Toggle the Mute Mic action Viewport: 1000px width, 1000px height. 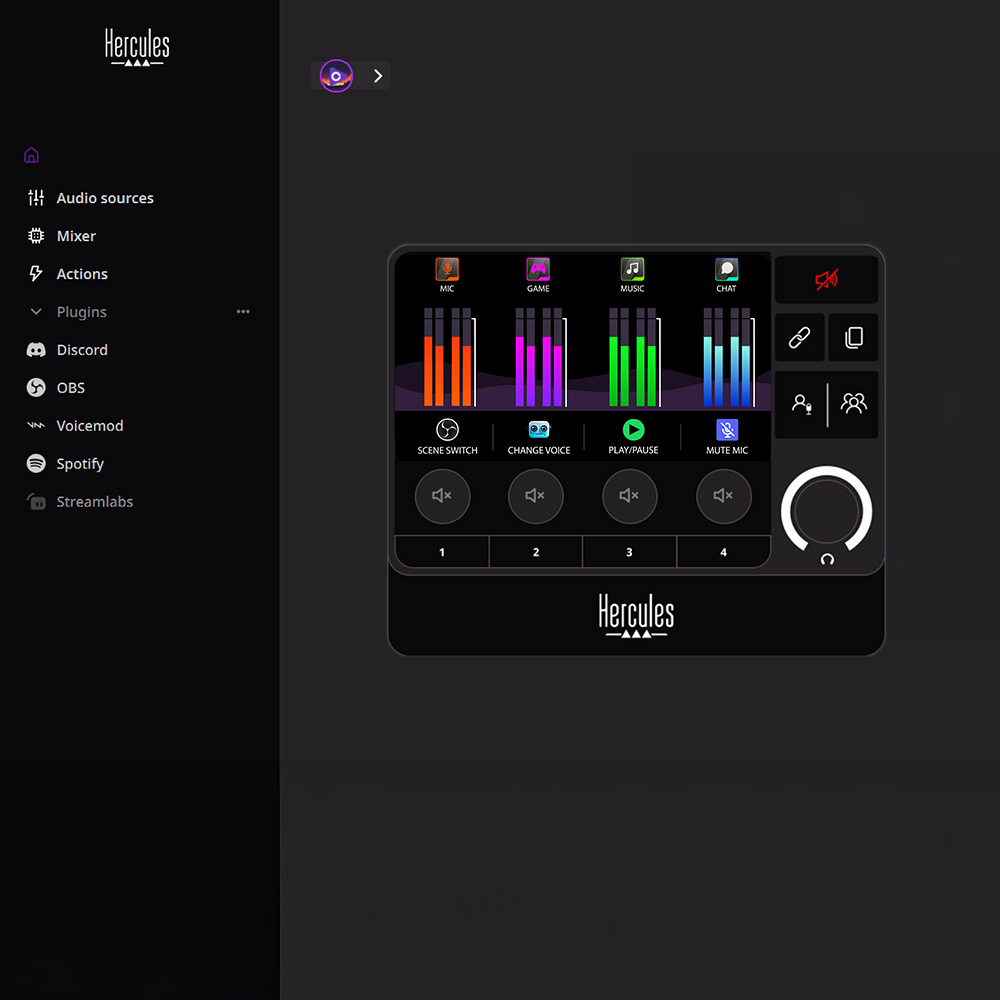(x=727, y=429)
